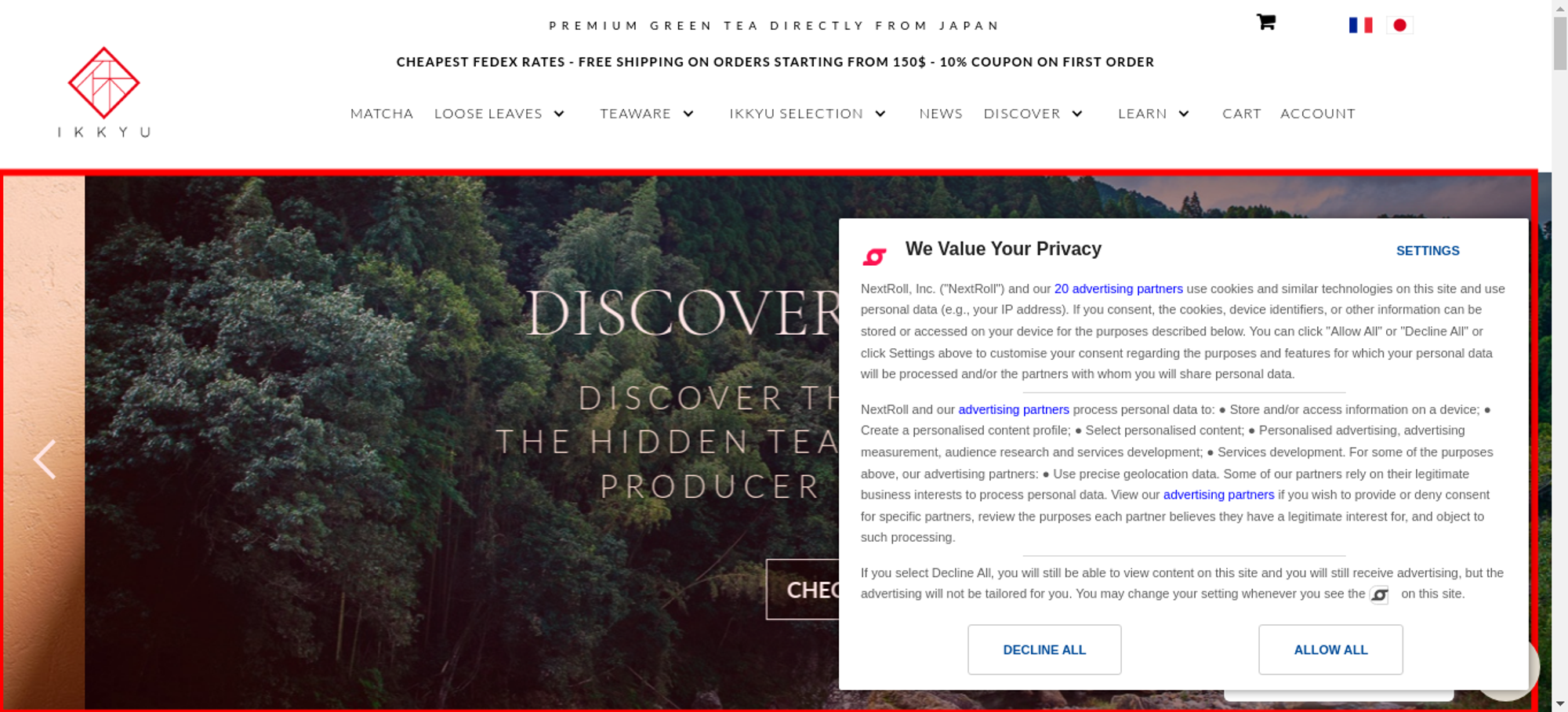This screenshot has width=1568, height=712.
Task: Open the Matcha menu item
Action: pyautogui.click(x=382, y=114)
